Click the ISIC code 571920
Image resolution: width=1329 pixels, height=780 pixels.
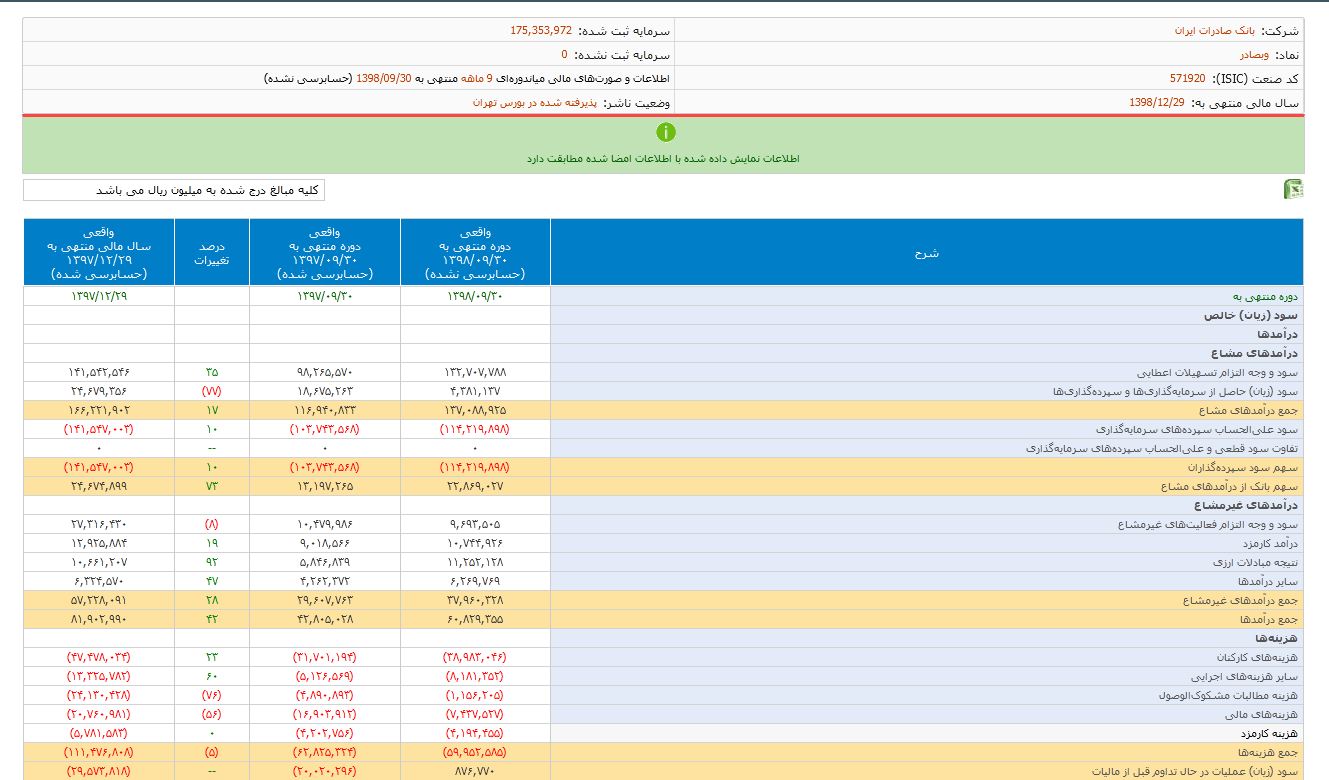(x=1187, y=79)
